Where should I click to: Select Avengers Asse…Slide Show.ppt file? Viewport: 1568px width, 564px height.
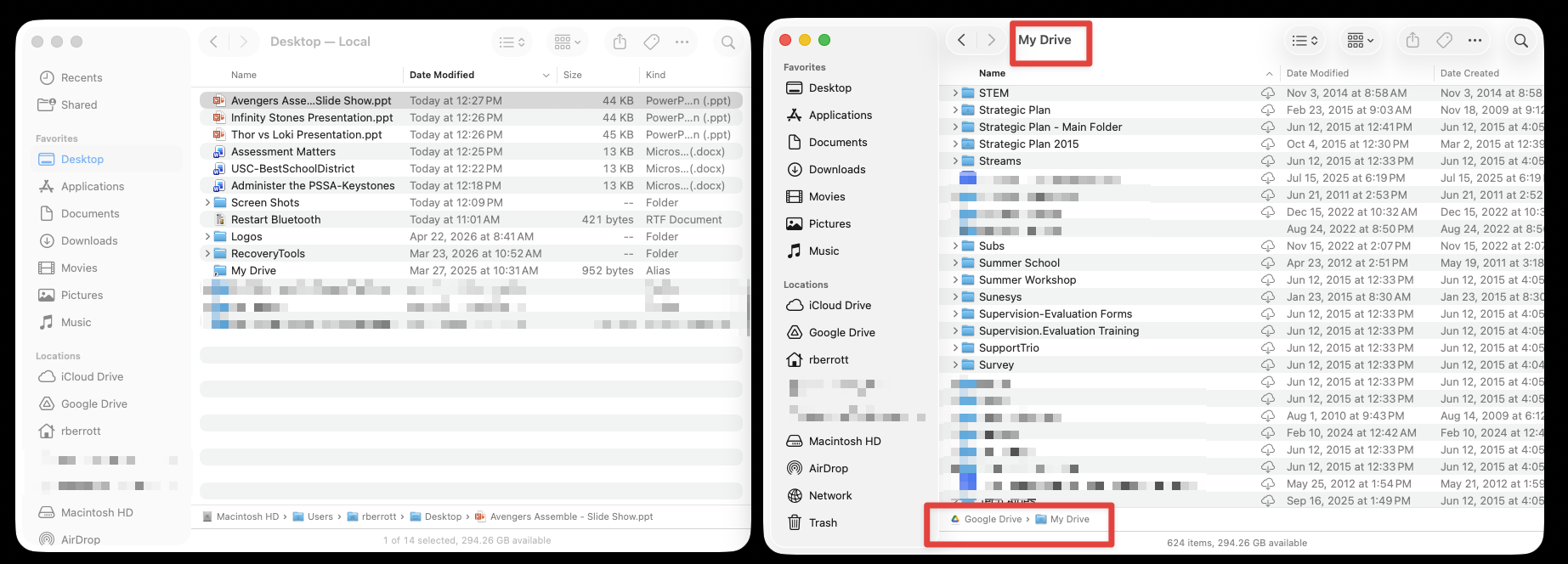(471, 100)
